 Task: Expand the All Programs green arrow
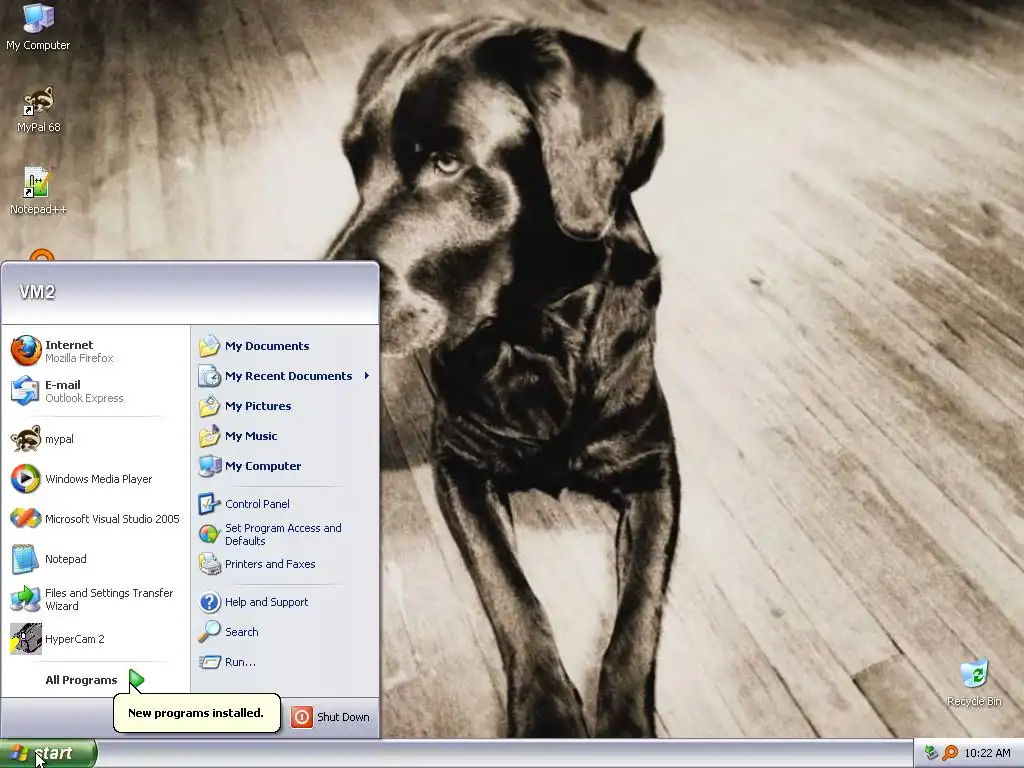tap(136, 679)
